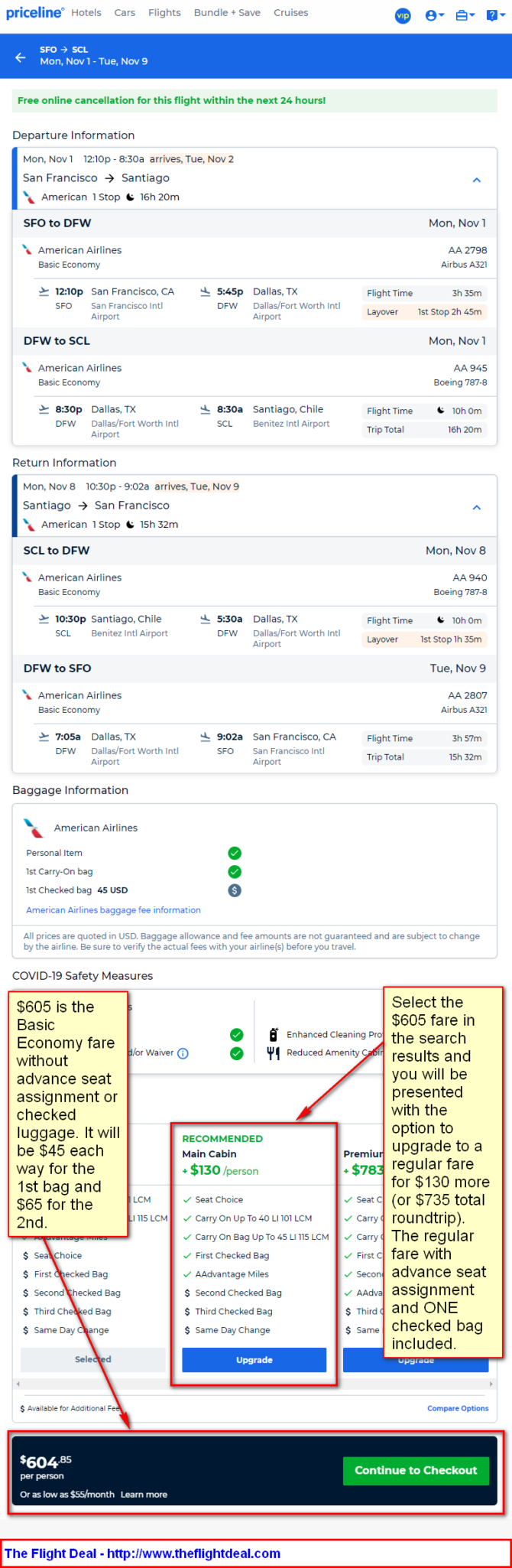Open American Airlines baggage fee information link
Viewport: 512px width, 1568px height.
point(113,910)
